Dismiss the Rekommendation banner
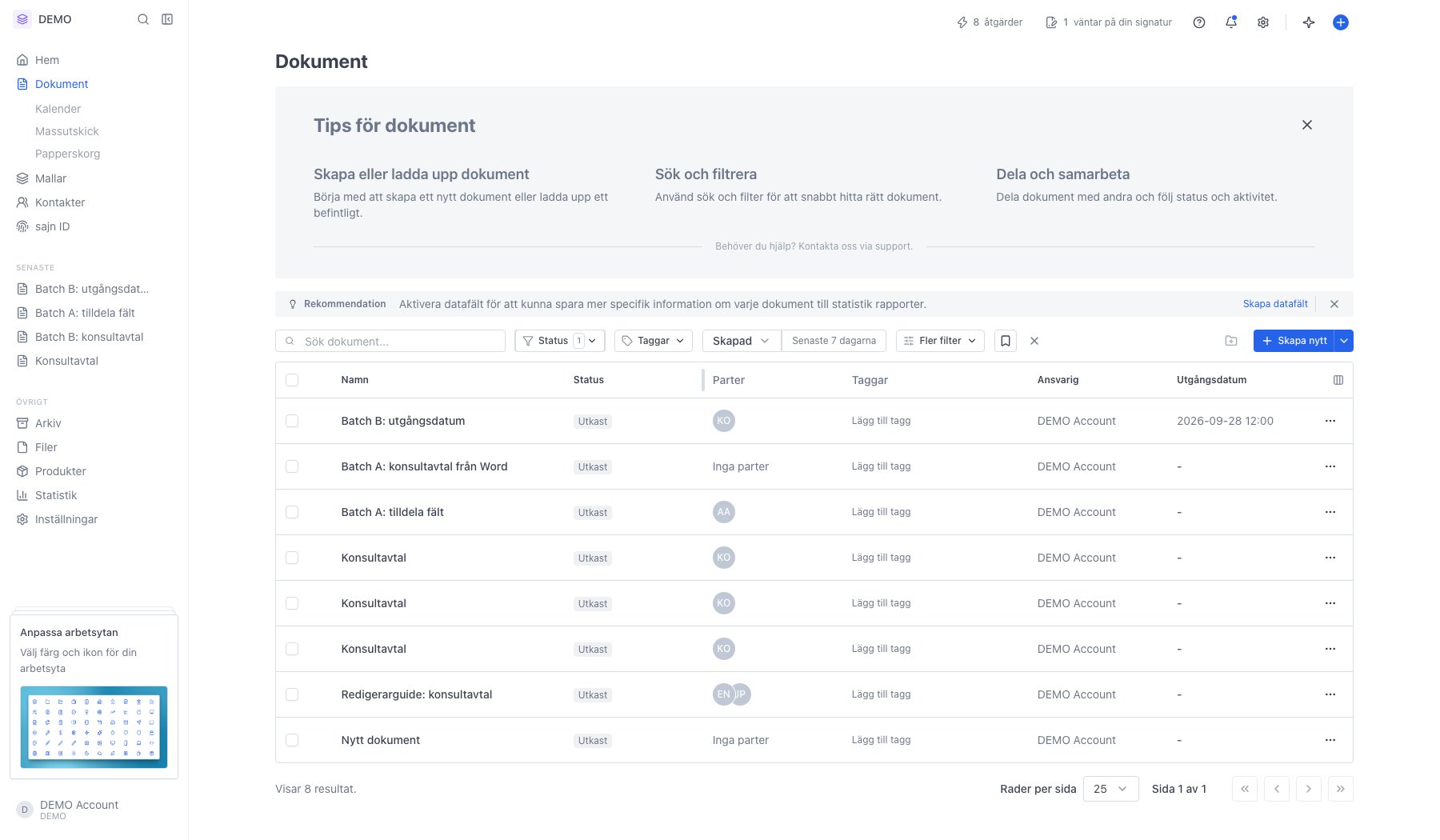This screenshot has height=840, width=1440. [x=1334, y=304]
